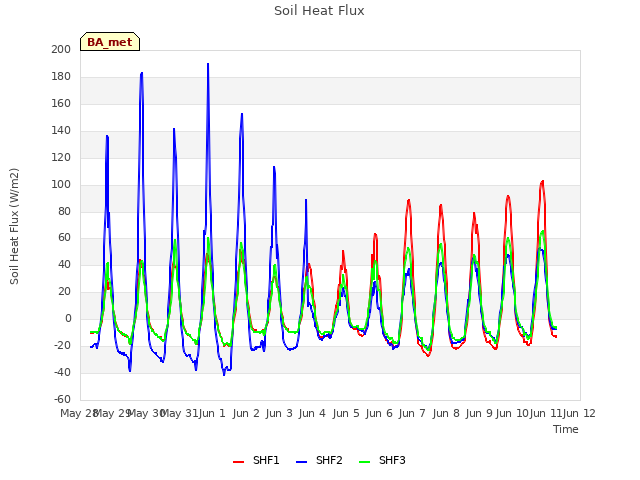Screen dimensions: 640x480
Task: Click the y-axis value -40
Action: (x=62, y=372)
